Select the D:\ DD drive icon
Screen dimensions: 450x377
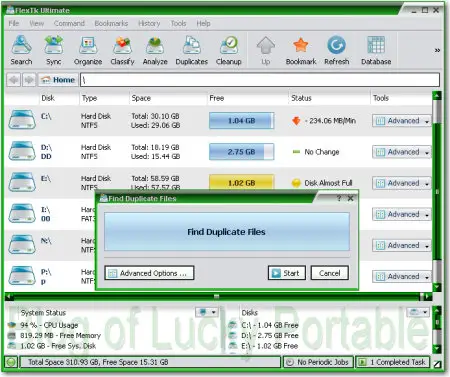click(x=22, y=151)
